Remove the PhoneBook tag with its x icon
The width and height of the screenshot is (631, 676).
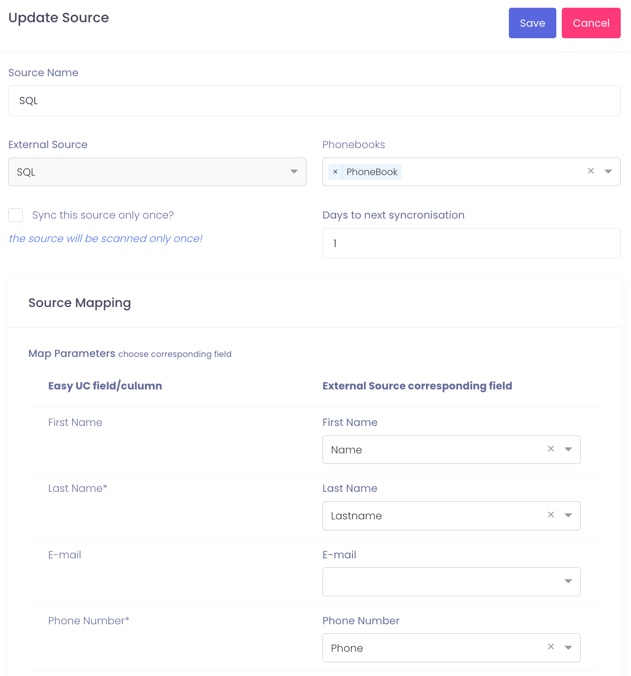point(335,172)
